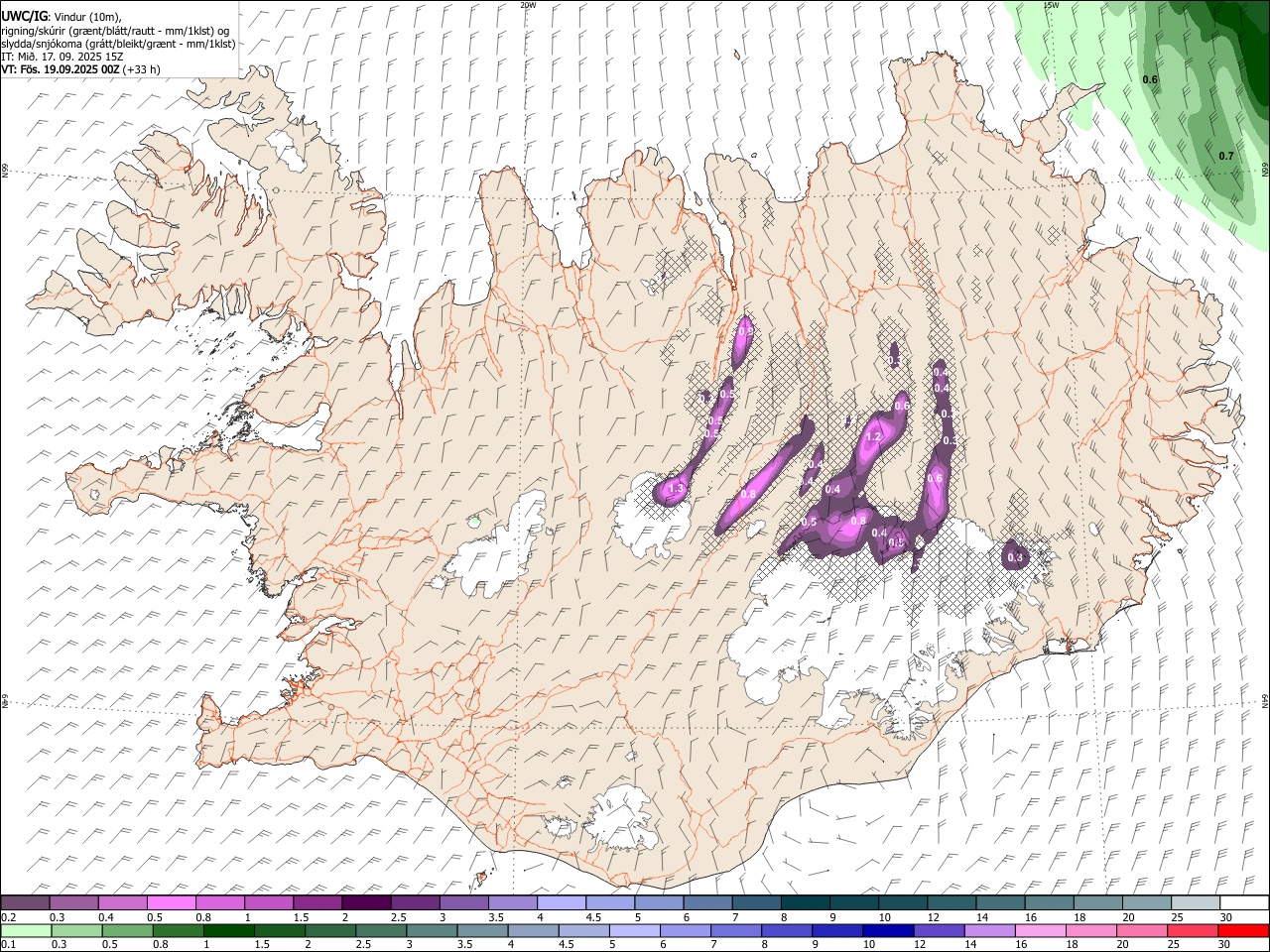Viewport: 1270px width, 952px height.
Task: Click the 'rigning/skúrir (grænt/blátt/rautt' legend line
Action: pyautogui.click(x=115, y=30)
